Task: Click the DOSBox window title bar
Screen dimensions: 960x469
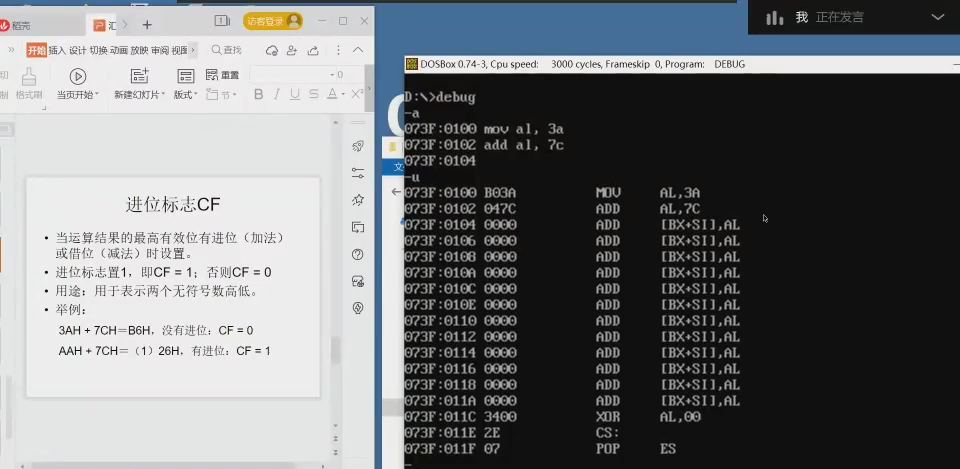Action: 682,64
